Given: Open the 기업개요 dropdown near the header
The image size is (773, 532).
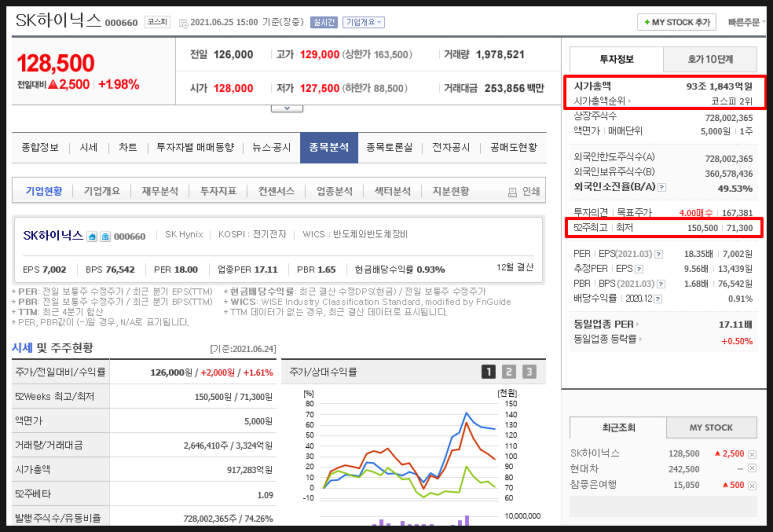Looking at the screenshot, I should click(363, 22).
